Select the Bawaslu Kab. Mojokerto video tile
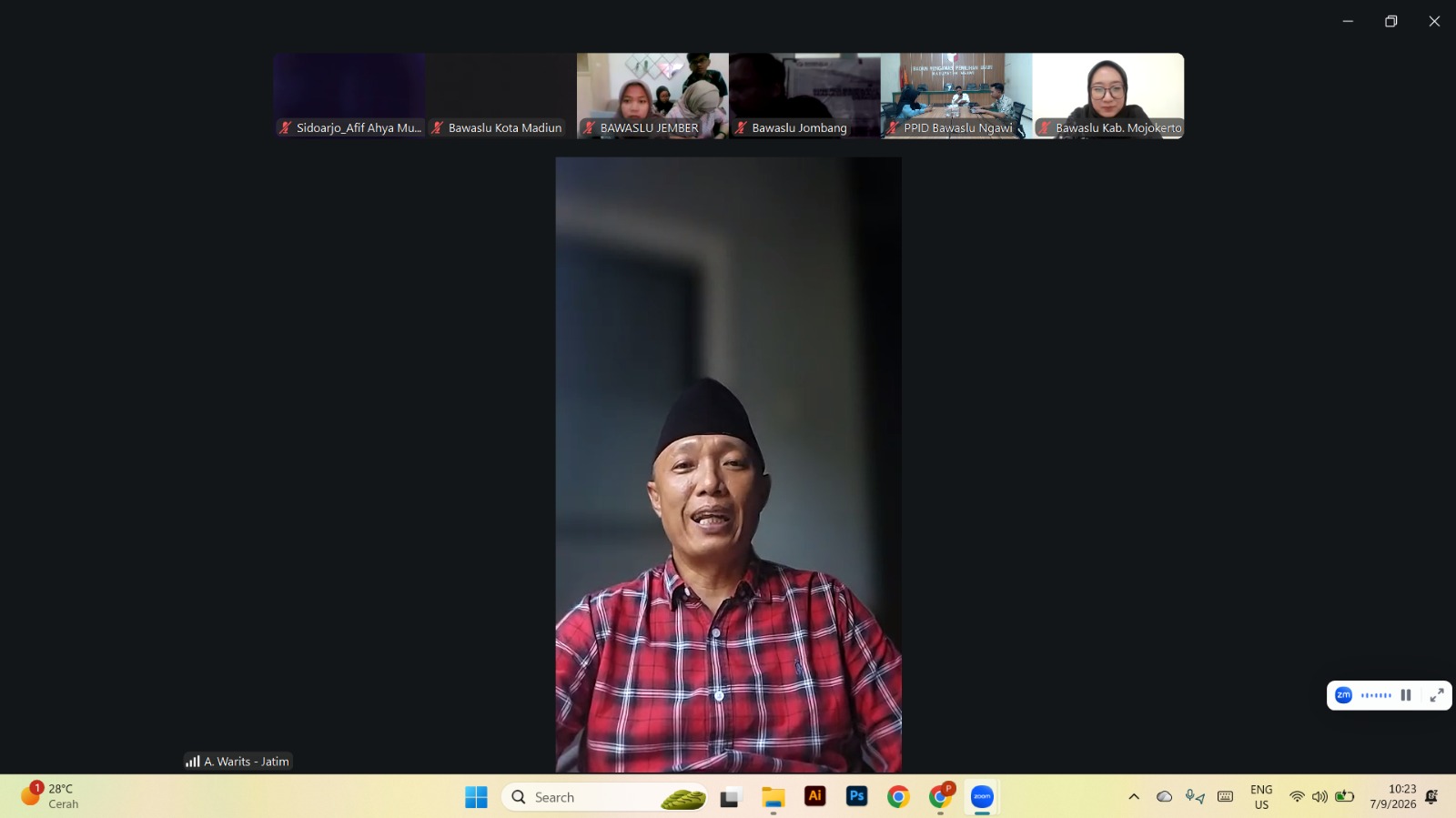This screenshot has height=818, width=1456. tap(1108, 96)
